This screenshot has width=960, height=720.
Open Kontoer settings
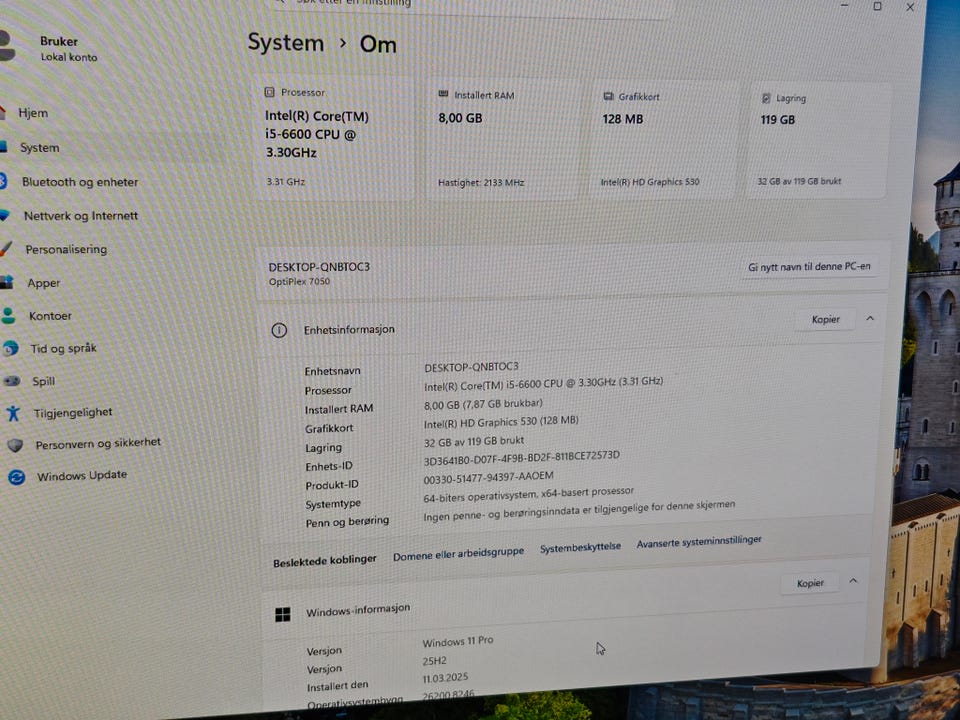pos(50,316)
